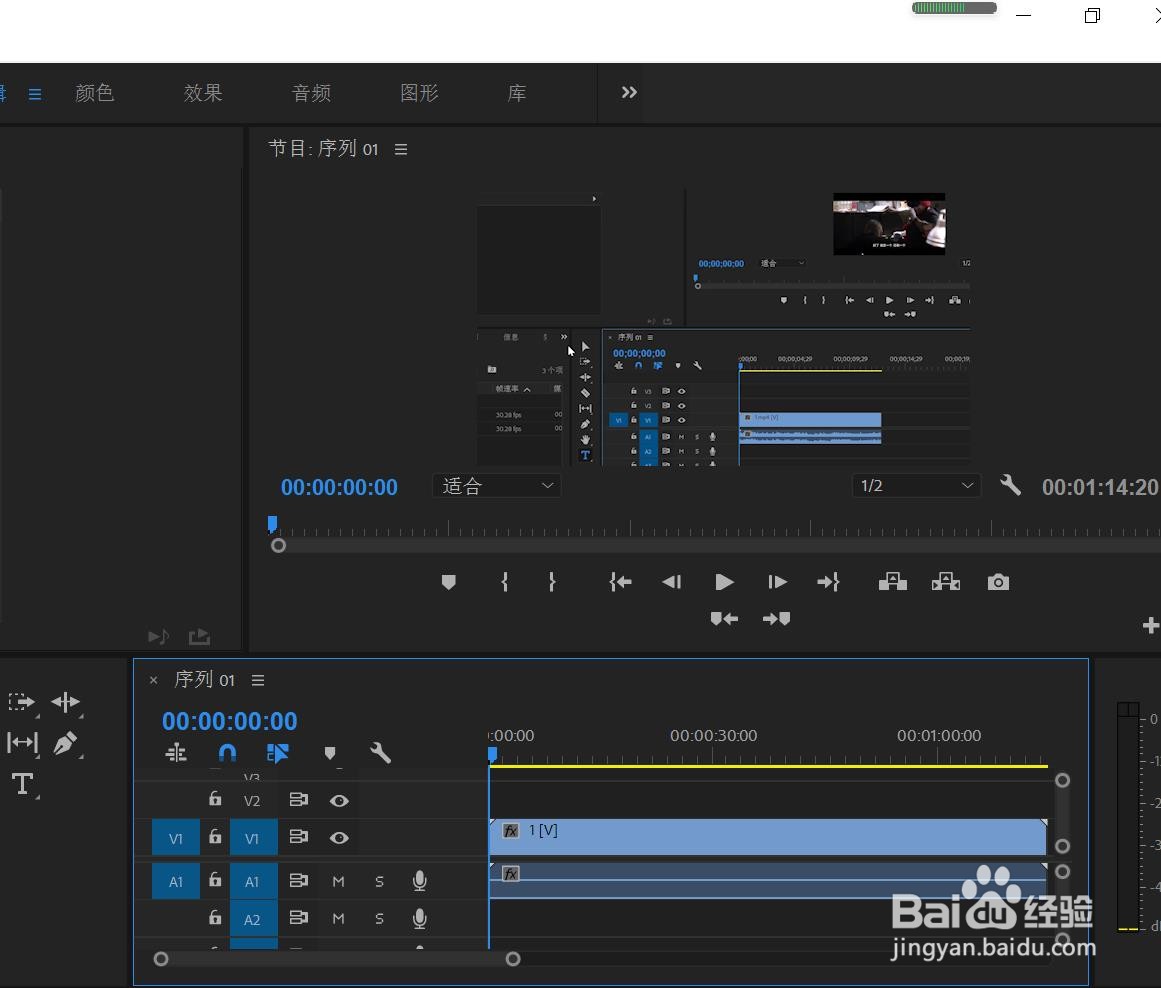Screen dimensions: 1161x988
Task: Toggle V2 track output eye
Action: pyautogui.click(x=339, y=801)
